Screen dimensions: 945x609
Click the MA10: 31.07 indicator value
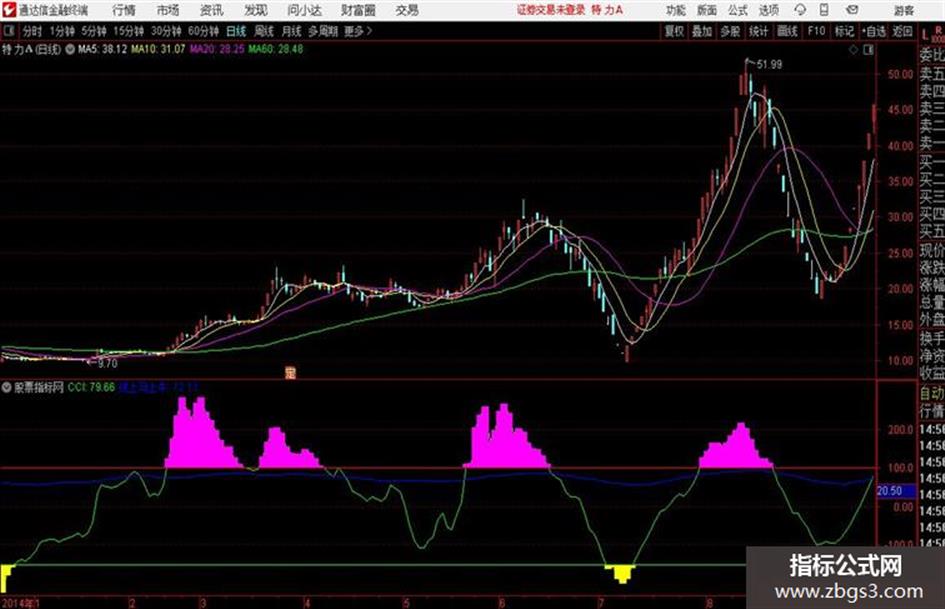159,49
